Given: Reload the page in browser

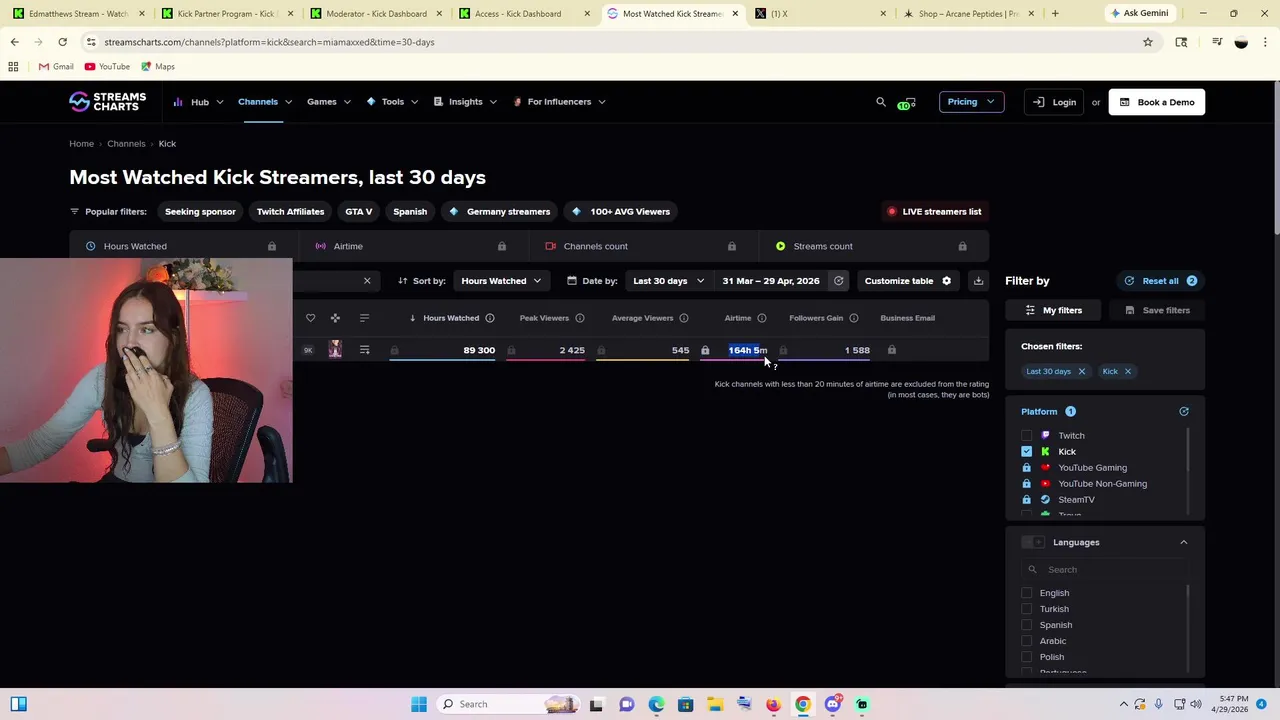Looking at the screenshot, I should pyautogui.click(x=62, y=42).
